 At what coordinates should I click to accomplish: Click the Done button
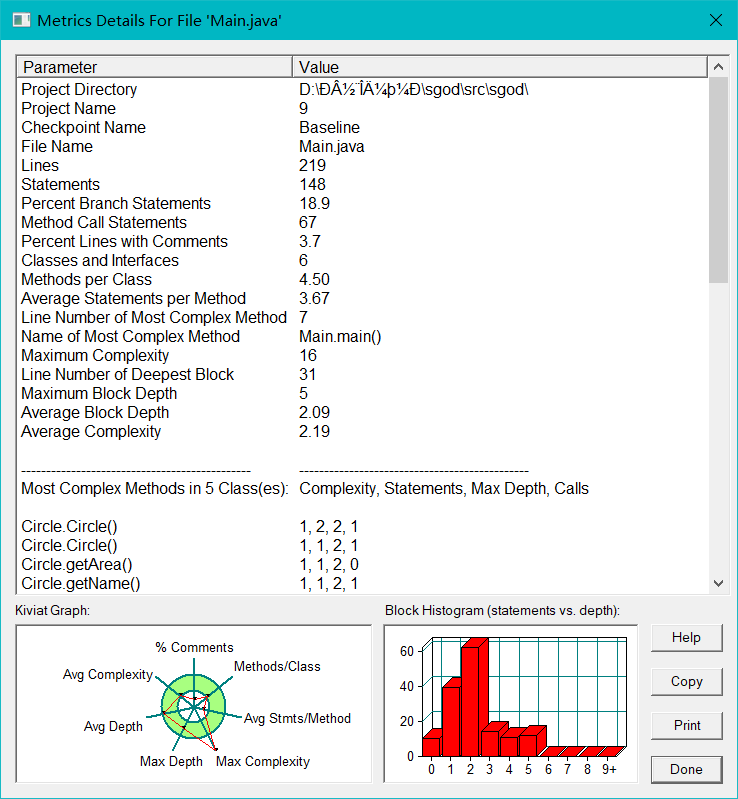coord(687,769)
